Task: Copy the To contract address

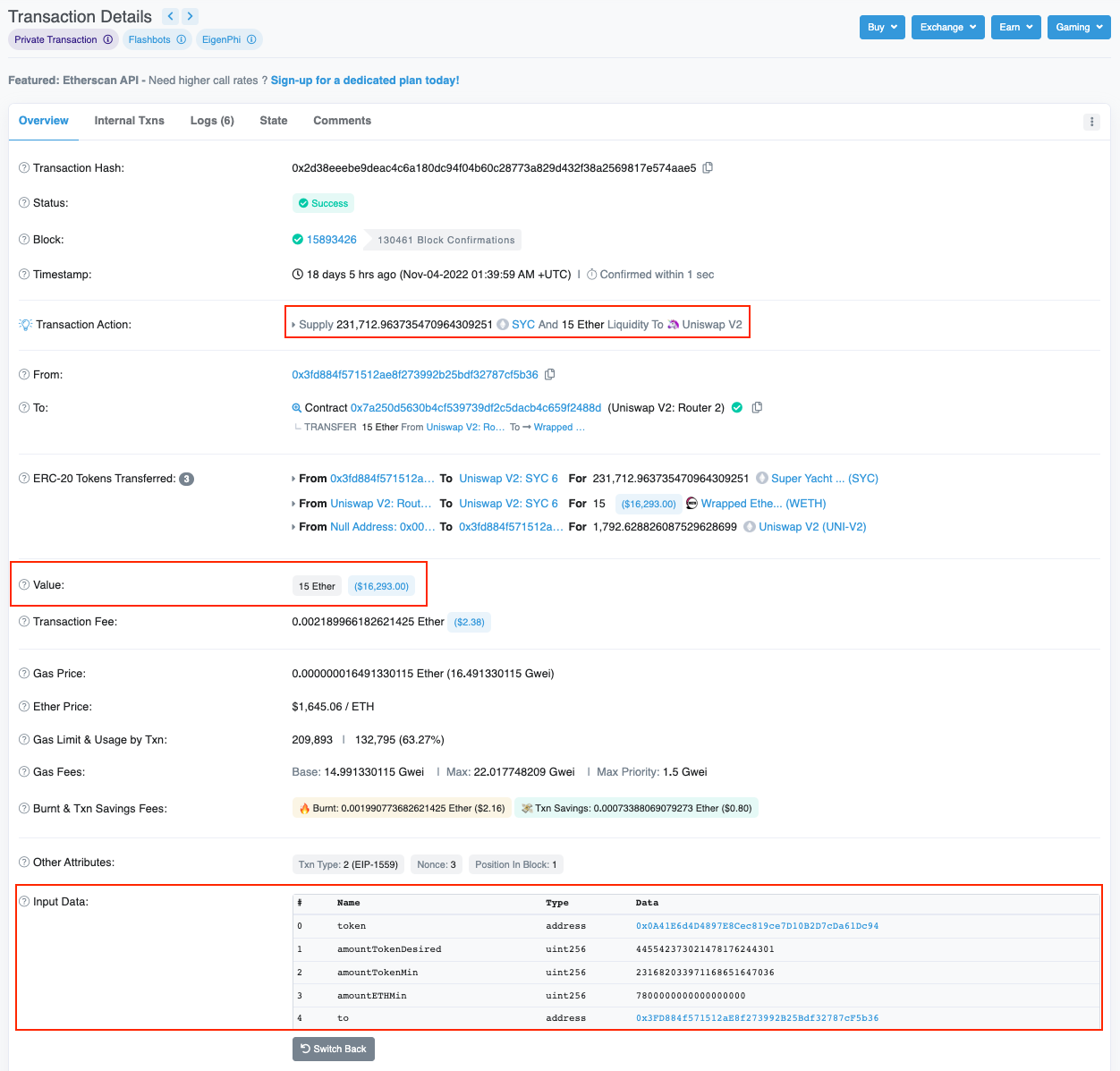Action: pyautogui.click(x=757, y=407)
